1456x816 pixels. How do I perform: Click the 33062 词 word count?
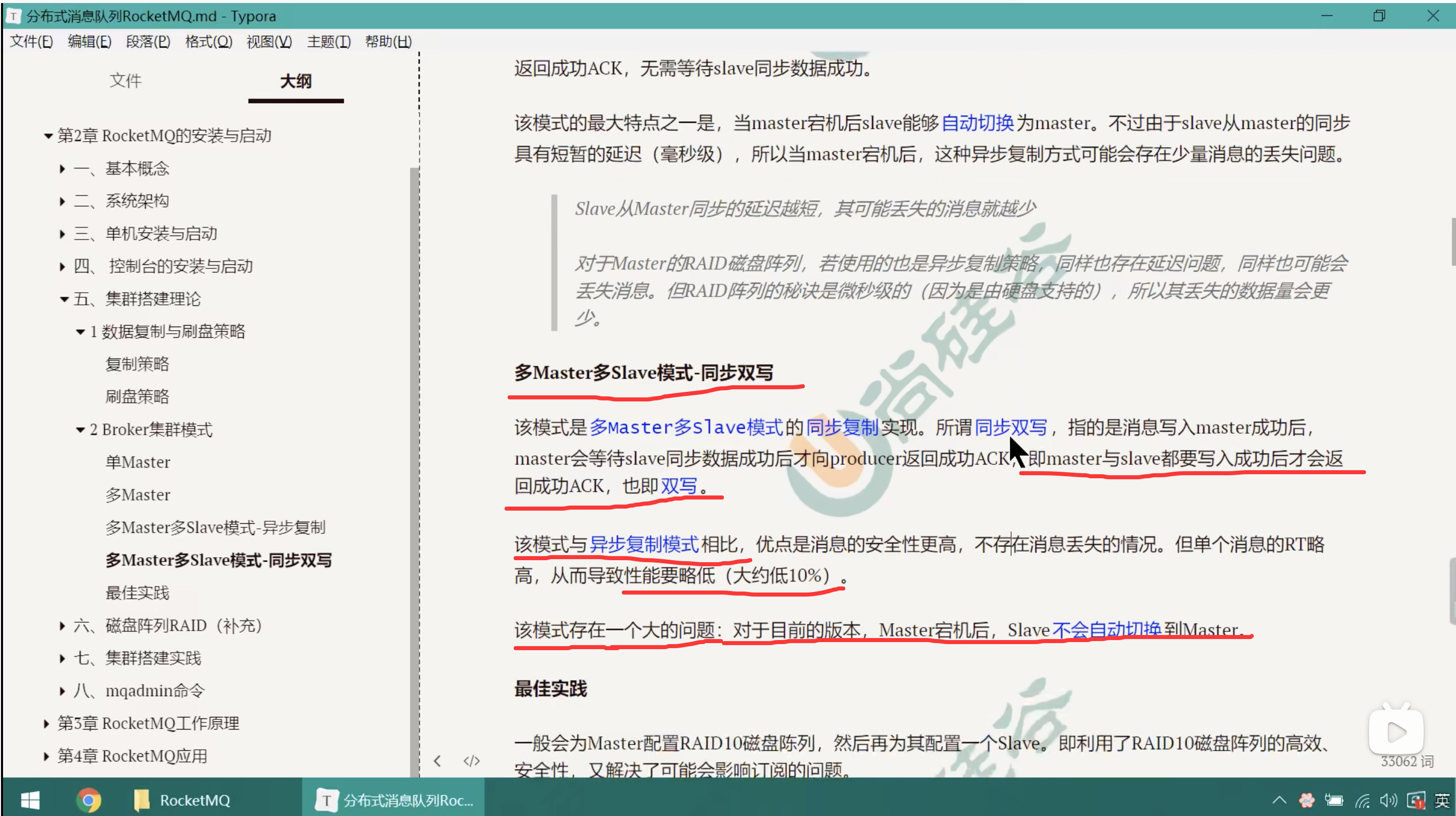point(1406,761)
